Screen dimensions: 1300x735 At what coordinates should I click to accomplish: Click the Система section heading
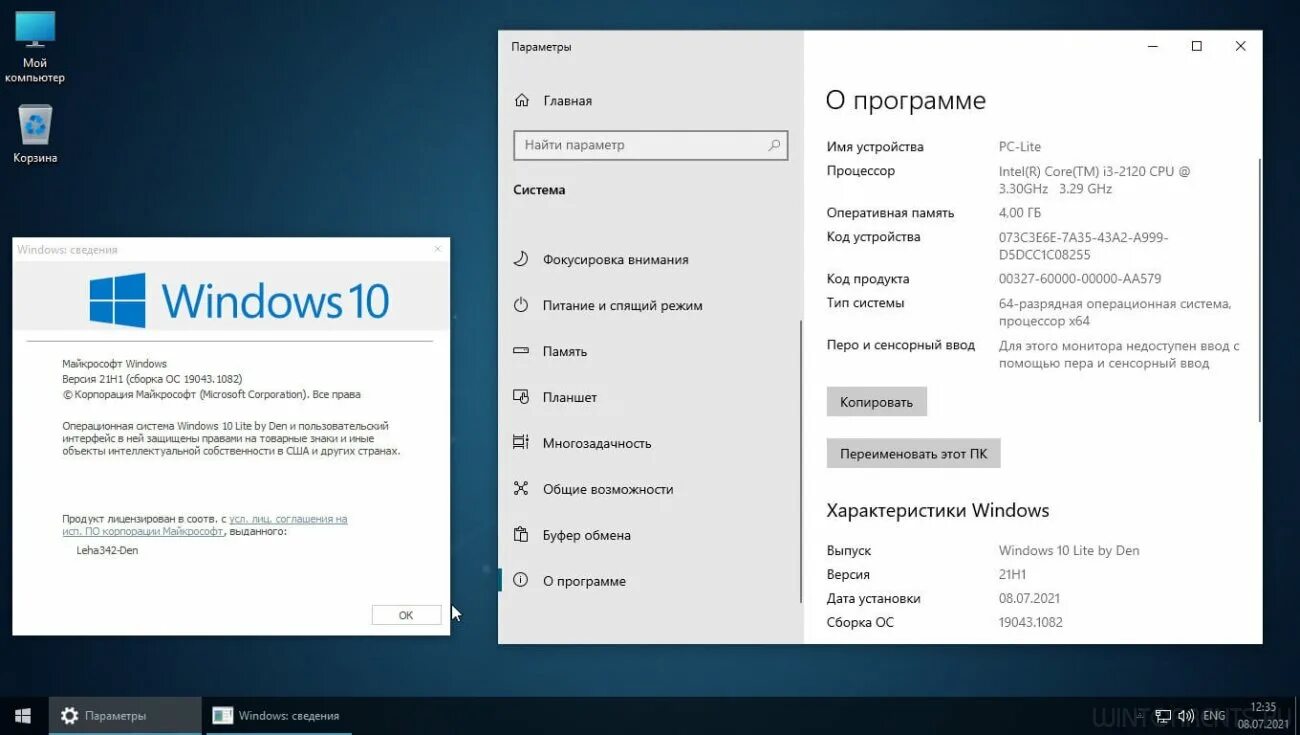[x=539, y=190]
